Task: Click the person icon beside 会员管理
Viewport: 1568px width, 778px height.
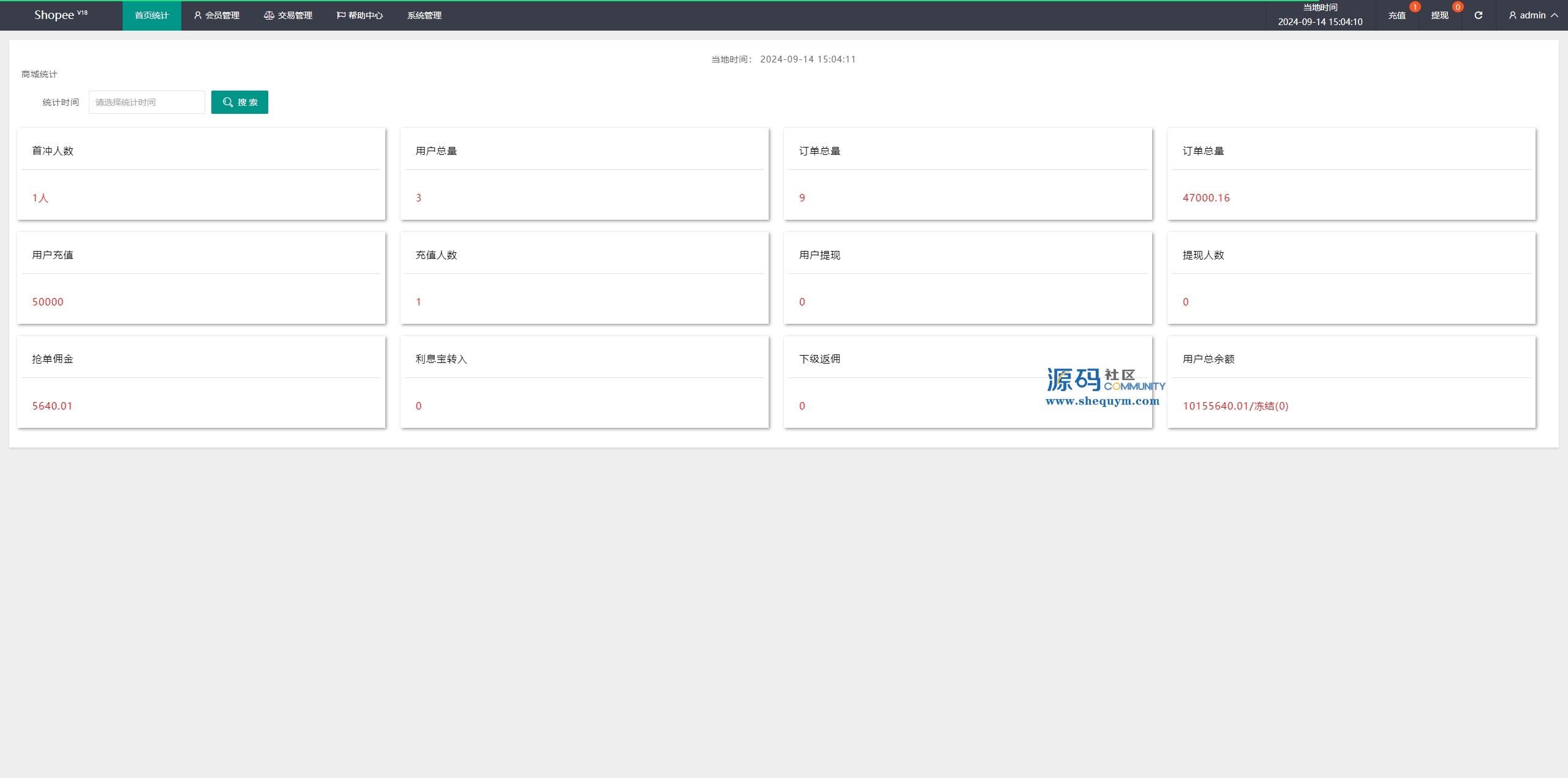Action: click(x=198, y=15)
